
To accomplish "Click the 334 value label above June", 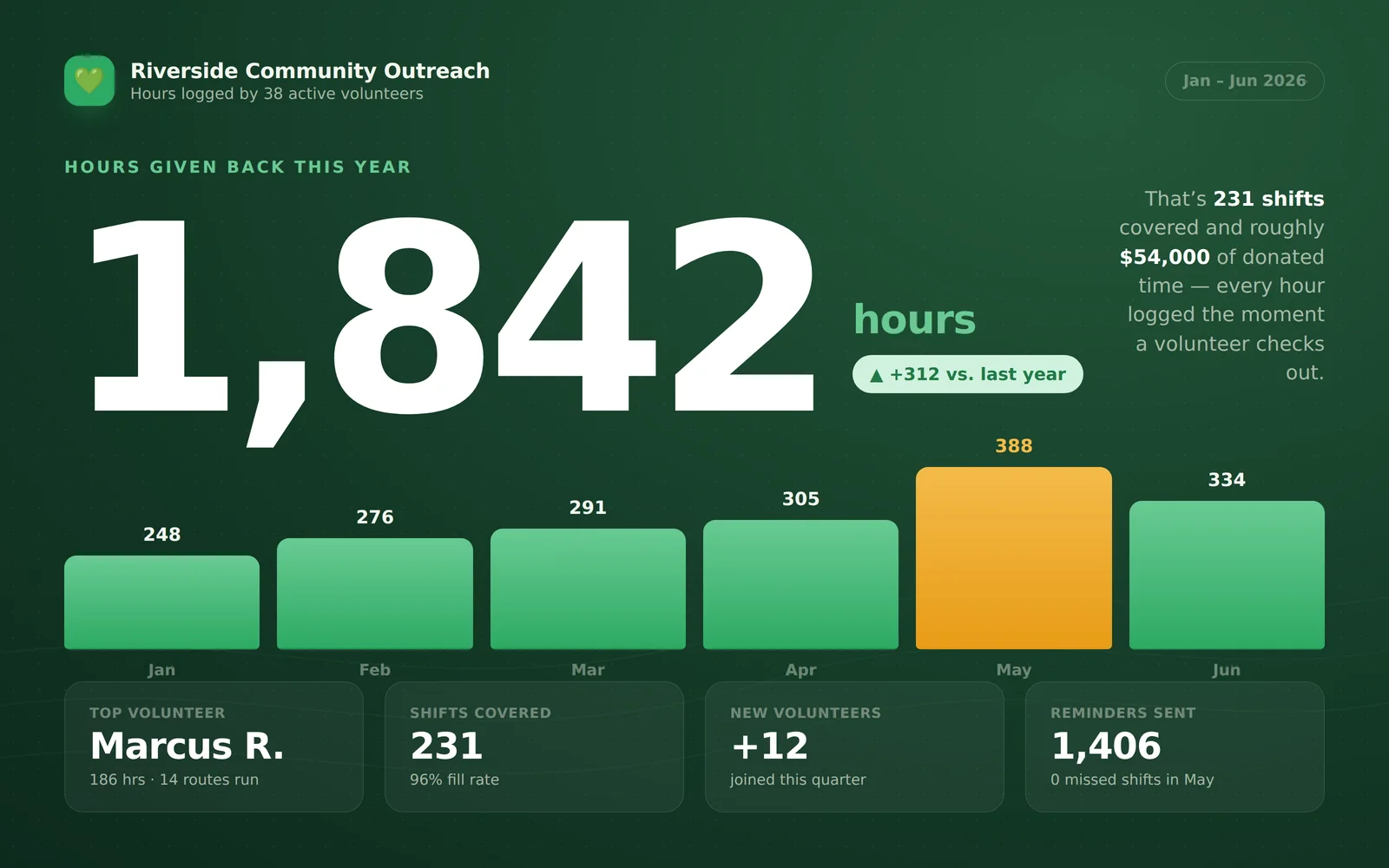I will coord(1227,480).
